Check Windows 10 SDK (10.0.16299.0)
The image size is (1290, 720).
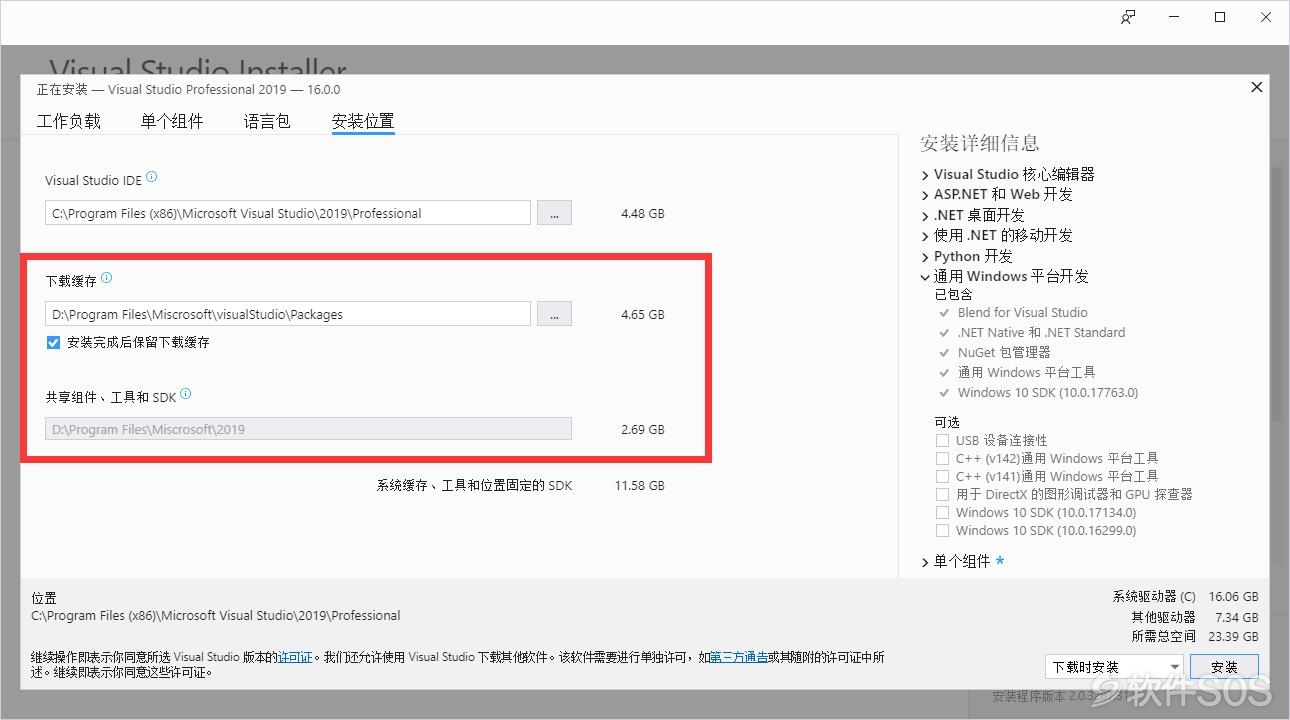pyautogui.click(x=942, y=530)
